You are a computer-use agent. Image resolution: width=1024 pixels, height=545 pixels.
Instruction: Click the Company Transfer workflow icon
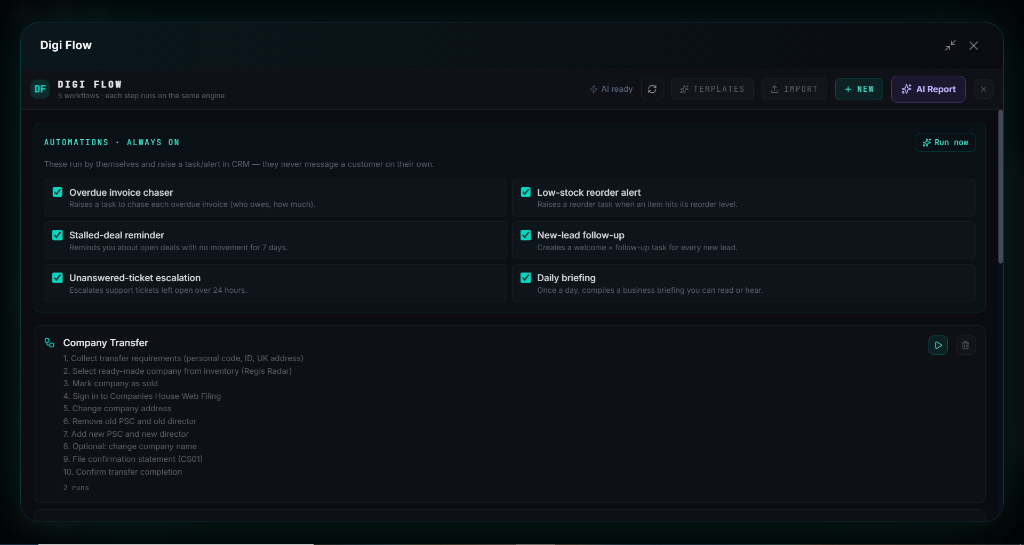click(x=50, y=343)
